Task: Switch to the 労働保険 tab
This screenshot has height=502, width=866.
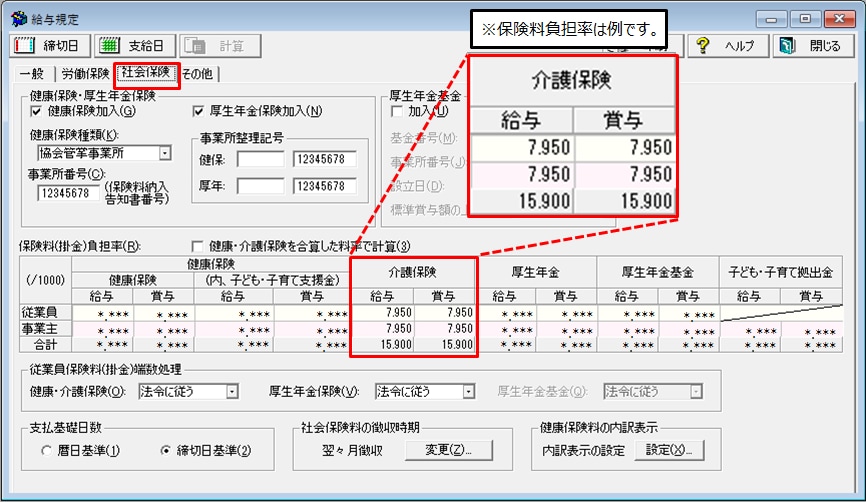Action: (x=85, y=73)
